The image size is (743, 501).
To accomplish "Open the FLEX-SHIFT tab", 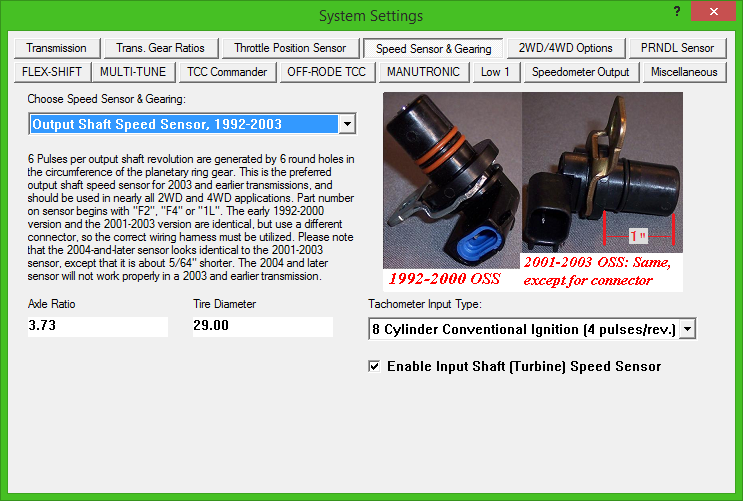I will click(x=52, y=72).
